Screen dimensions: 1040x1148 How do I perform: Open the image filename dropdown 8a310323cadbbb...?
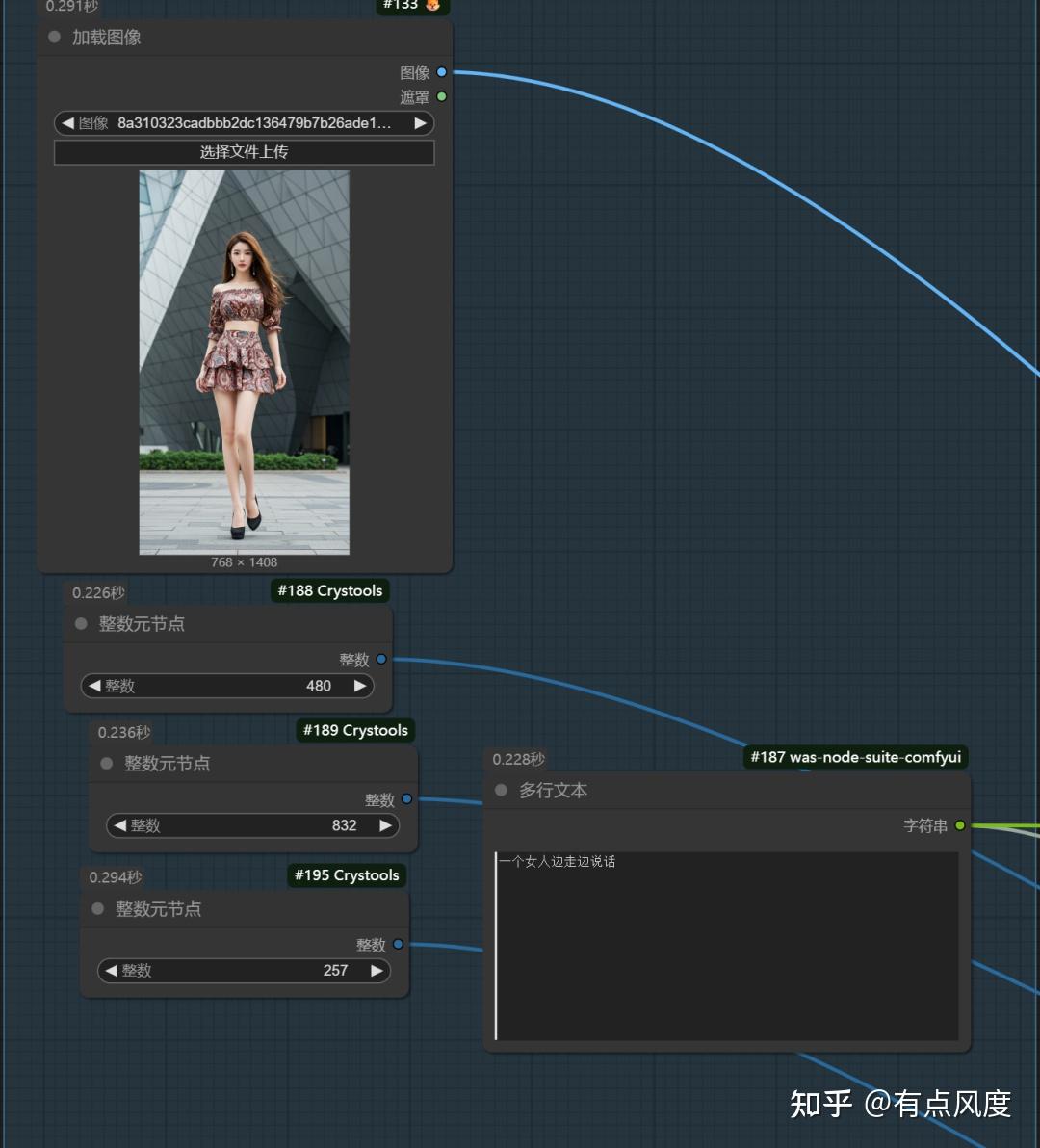coord(253,123)
